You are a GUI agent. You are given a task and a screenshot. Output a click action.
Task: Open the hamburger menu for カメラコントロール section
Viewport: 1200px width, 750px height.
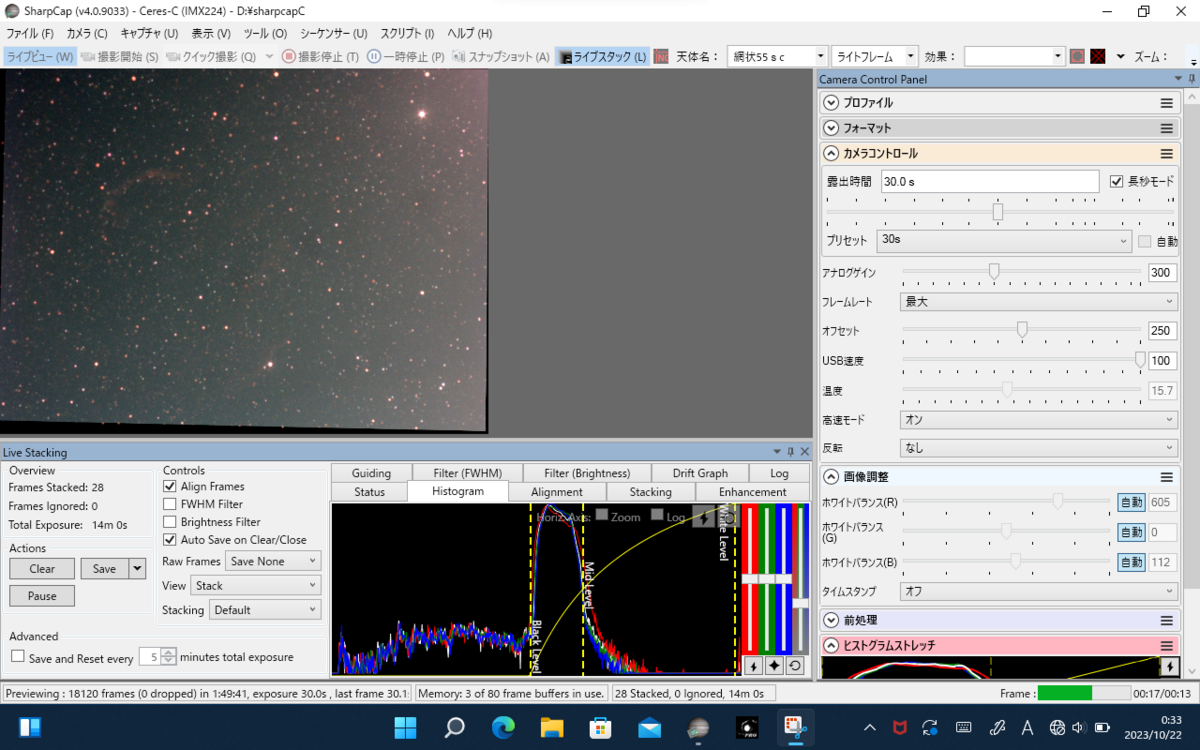click(1166, 153)
